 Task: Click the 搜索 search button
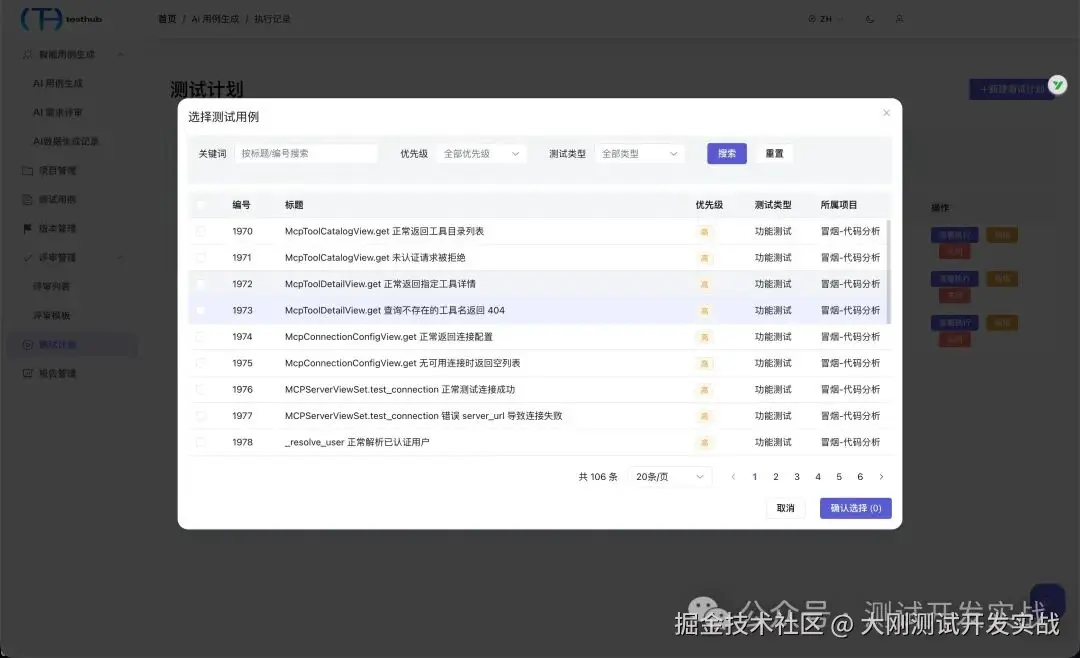click(x=727, y=154)
